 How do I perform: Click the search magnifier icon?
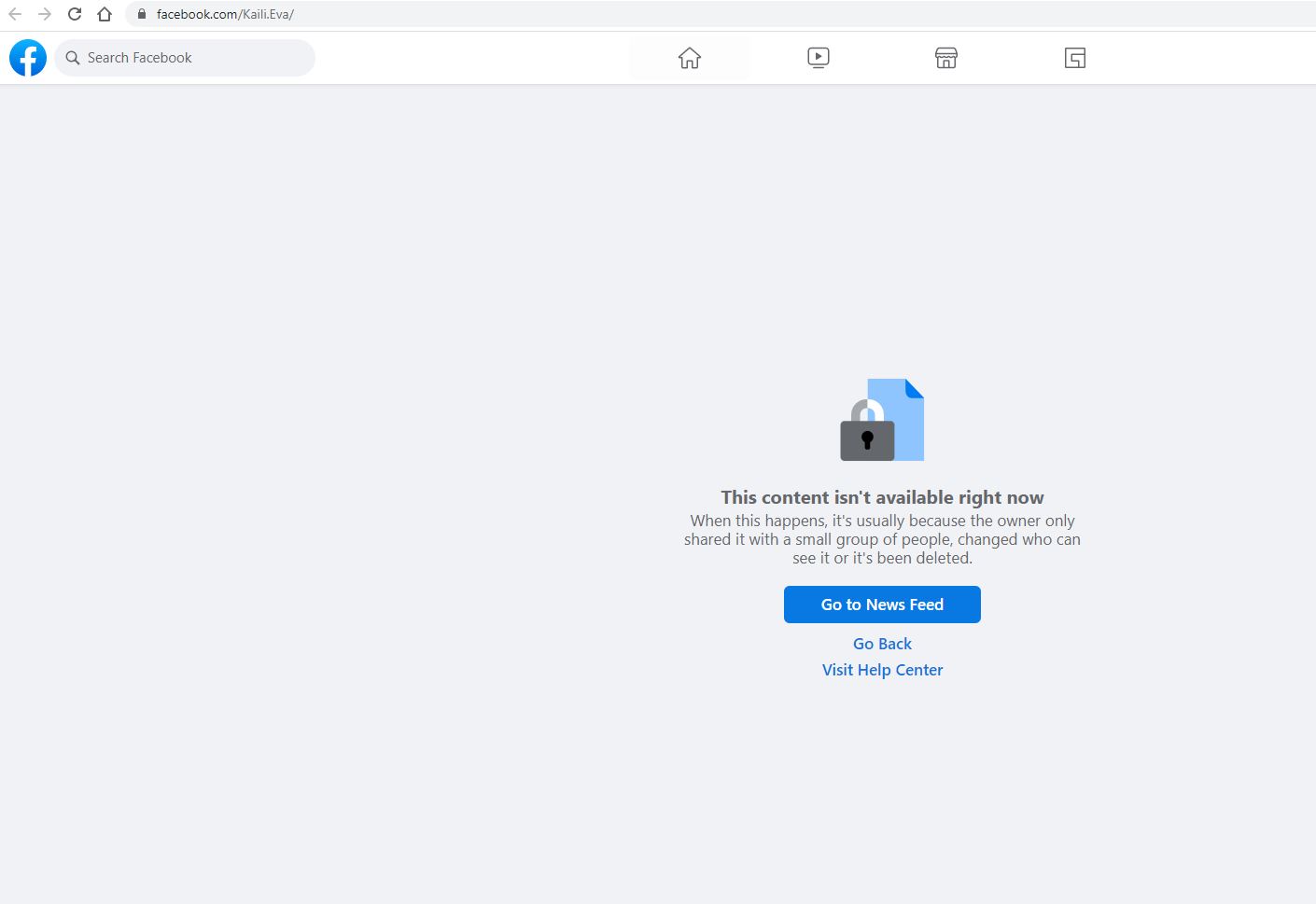[x=73, y=58]
